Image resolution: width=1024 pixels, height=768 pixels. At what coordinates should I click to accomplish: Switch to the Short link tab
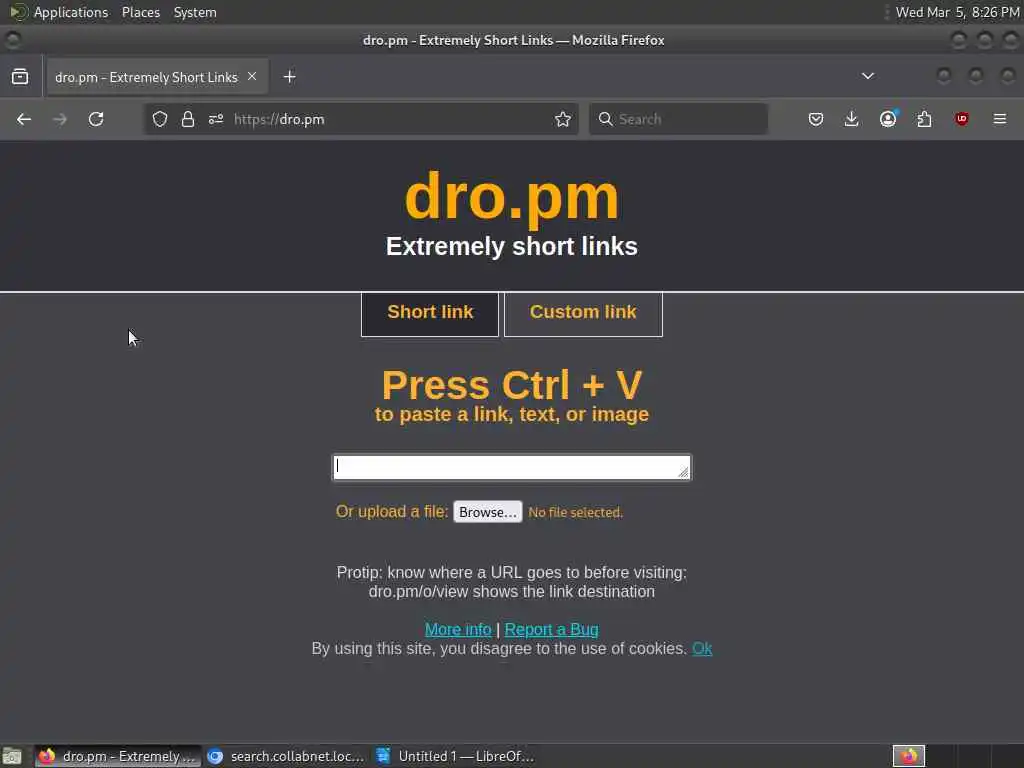[430, 314]
